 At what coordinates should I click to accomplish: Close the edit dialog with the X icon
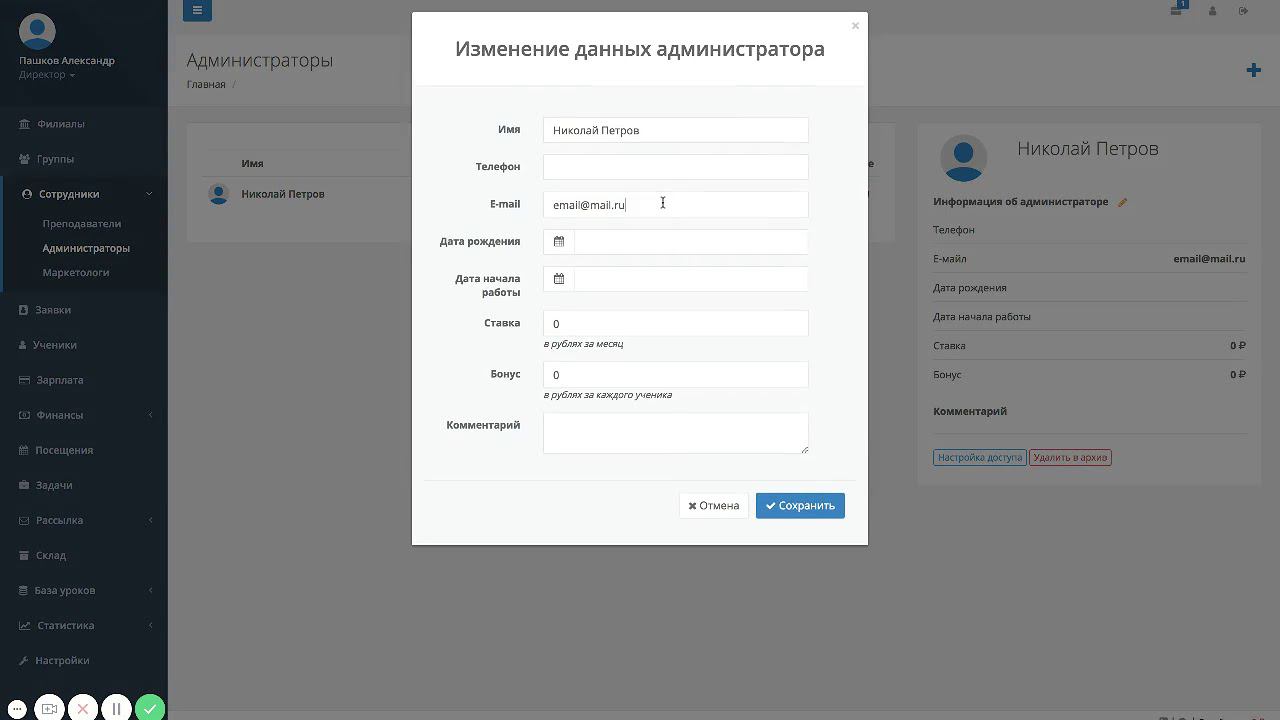[855, 26]
